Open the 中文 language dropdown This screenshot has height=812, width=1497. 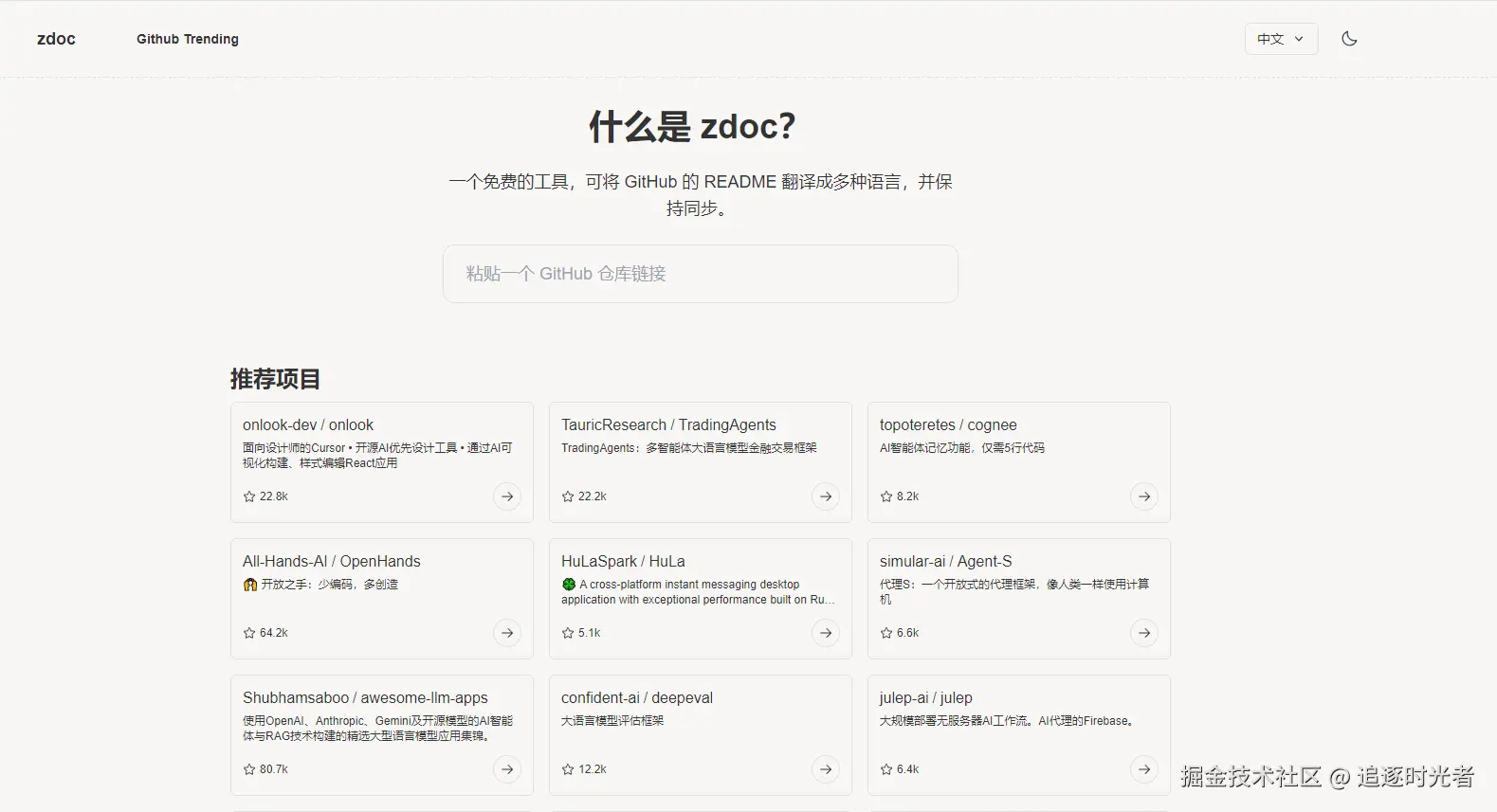pyautogui.click(x=1281, y=39)
